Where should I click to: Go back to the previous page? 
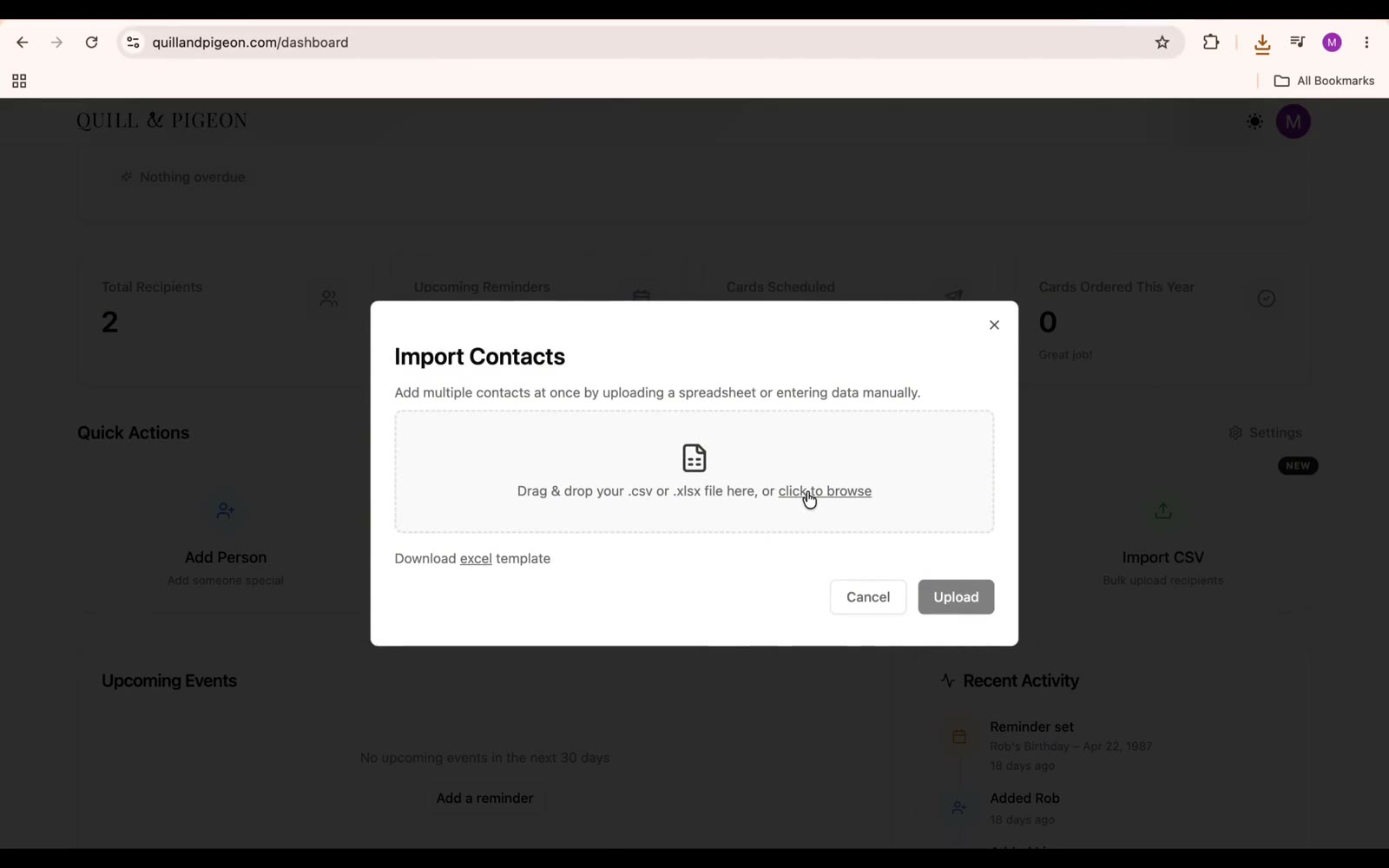coord(23,43)
